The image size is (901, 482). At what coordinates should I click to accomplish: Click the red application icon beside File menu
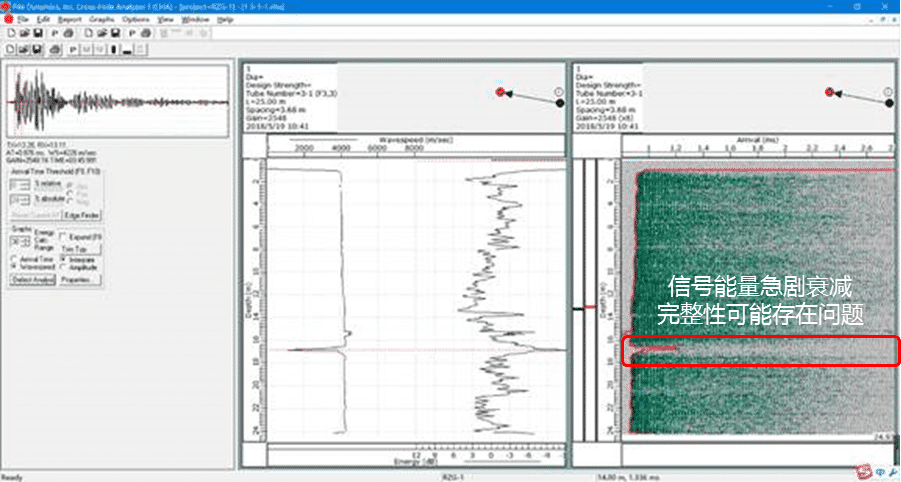pyautogui.click(x=8, y=19)
